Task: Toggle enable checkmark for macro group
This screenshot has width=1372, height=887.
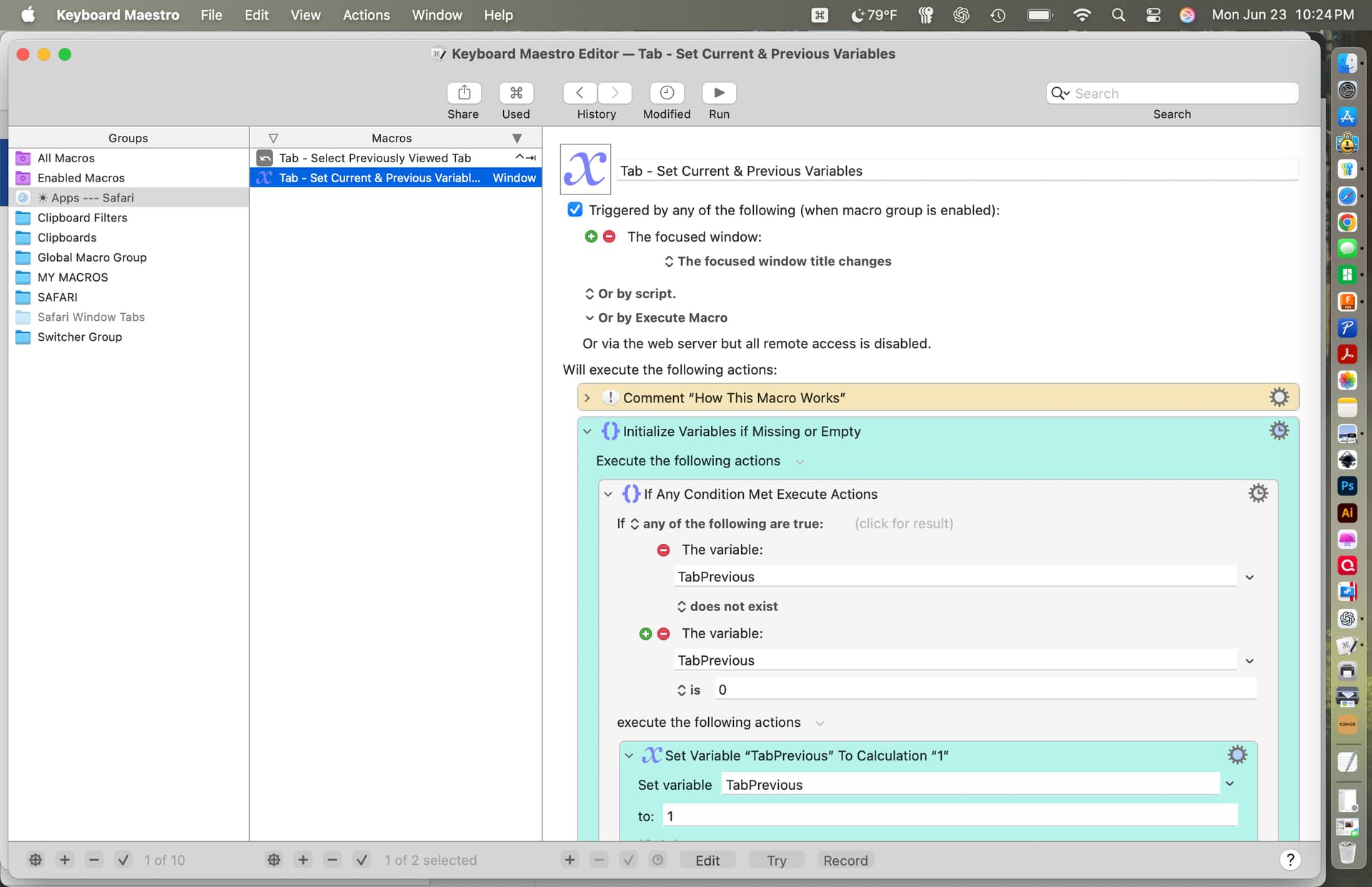Action: tap(123, 860)
